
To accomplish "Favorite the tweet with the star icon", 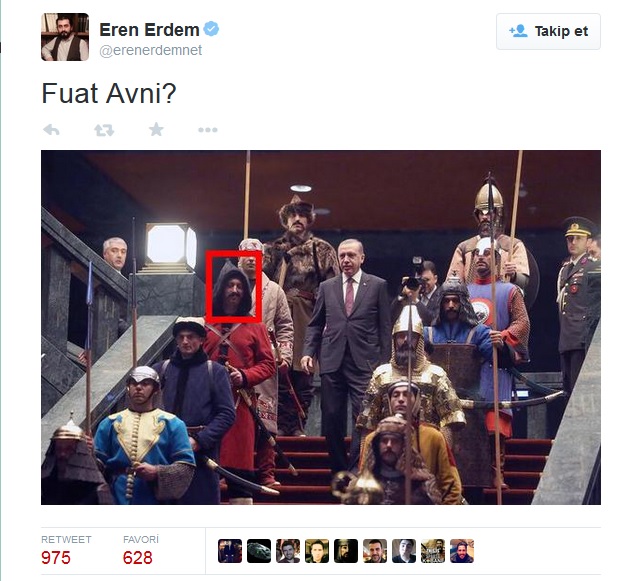I will (156, 130).
